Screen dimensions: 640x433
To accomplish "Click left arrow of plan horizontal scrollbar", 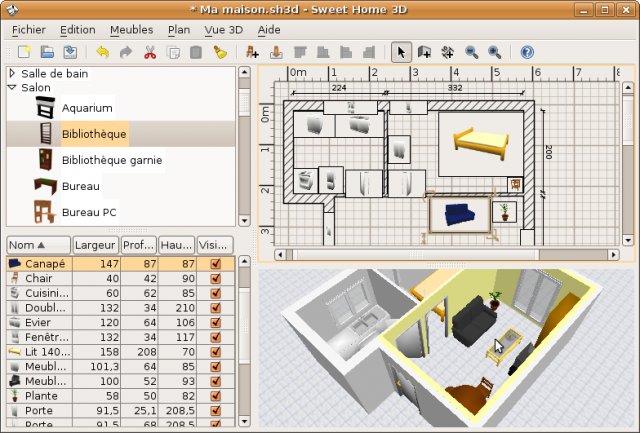I will pyautogui.click(x=280, y=255).
